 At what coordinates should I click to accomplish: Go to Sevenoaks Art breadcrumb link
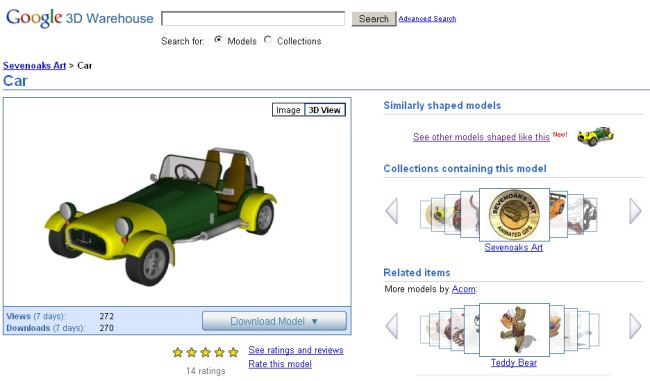[x=34, y=66]
